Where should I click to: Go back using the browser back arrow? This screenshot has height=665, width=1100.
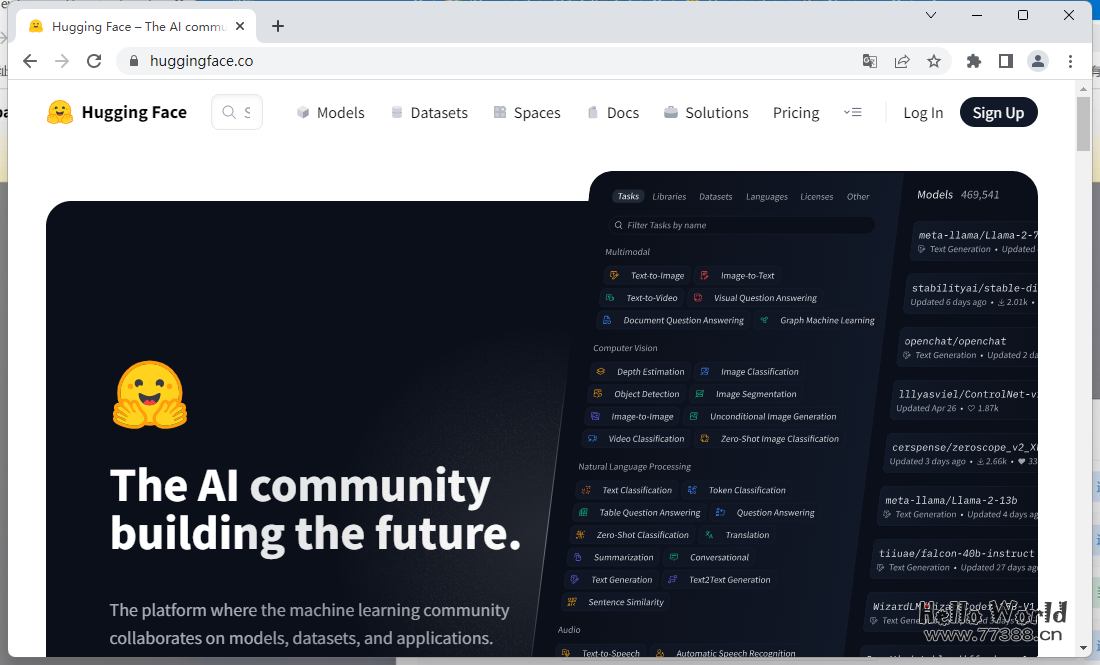pos(30,61)
